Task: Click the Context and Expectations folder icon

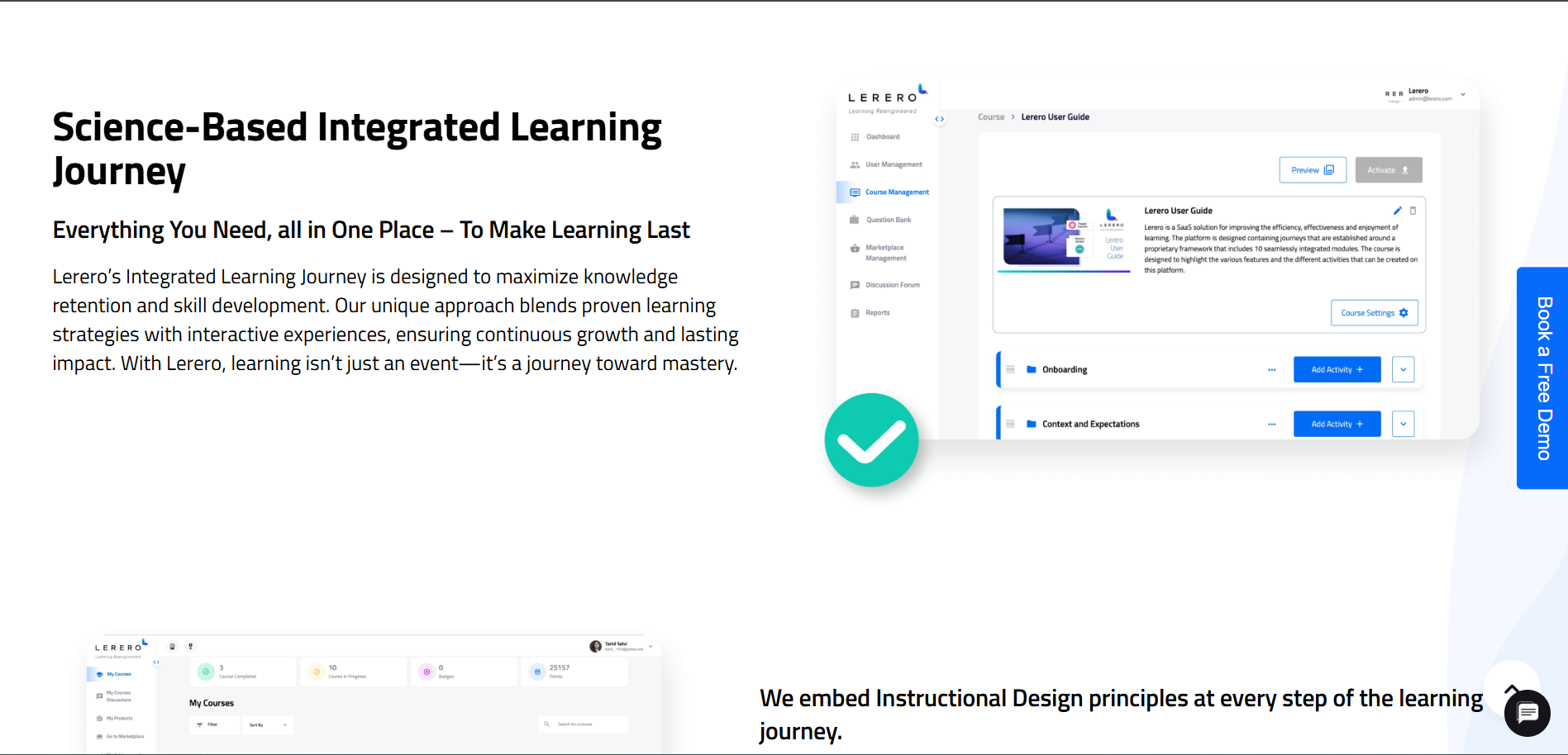Action: tap(1032, 424)
